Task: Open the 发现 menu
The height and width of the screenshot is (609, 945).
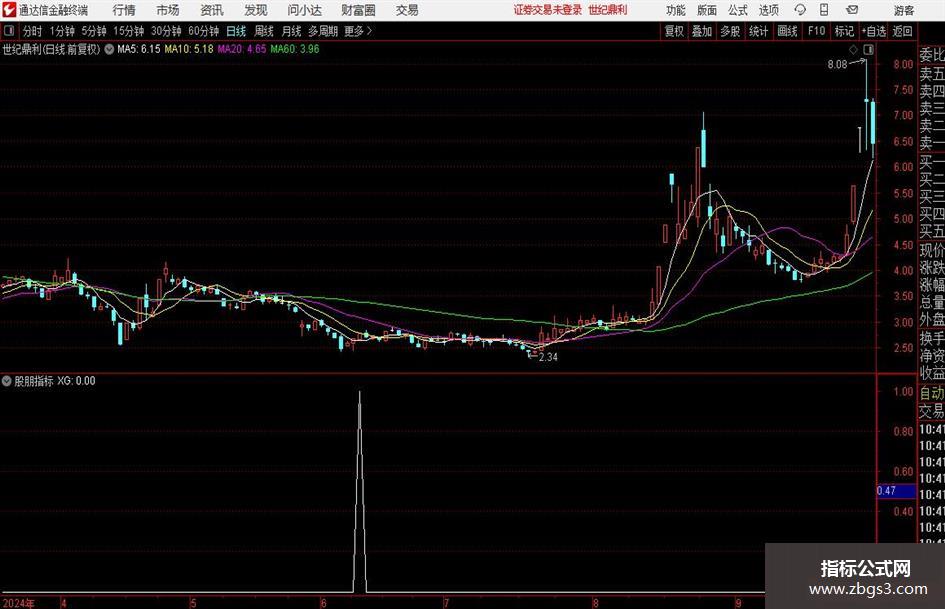Action: tap(256, 10)
